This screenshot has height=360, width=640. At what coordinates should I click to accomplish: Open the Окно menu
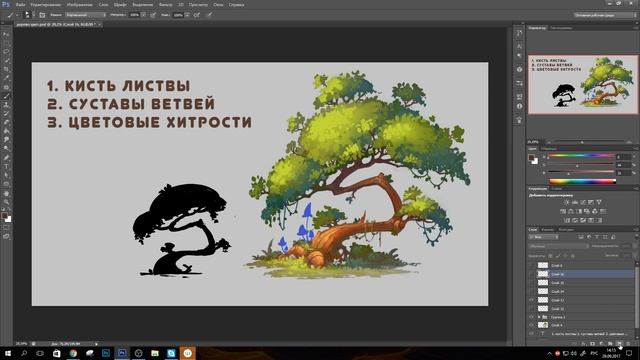tap(218, 4)
